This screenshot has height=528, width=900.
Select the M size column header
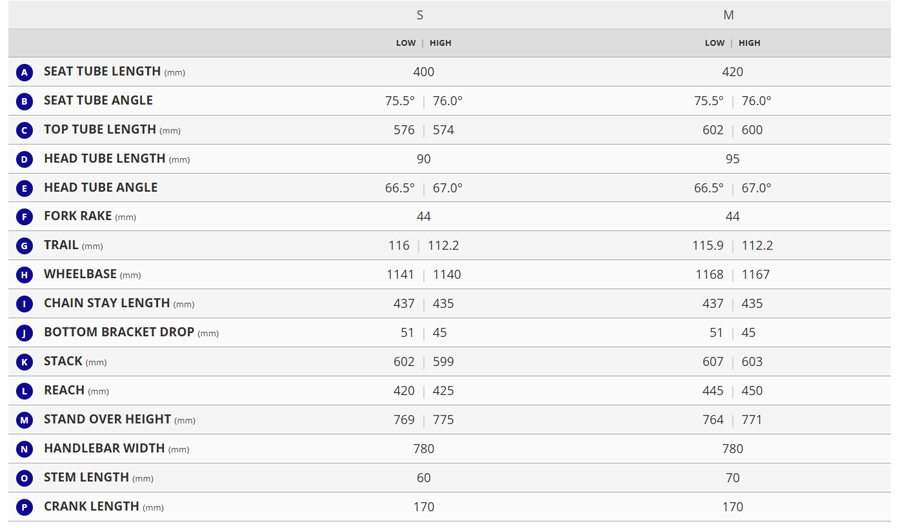[729, 15]
